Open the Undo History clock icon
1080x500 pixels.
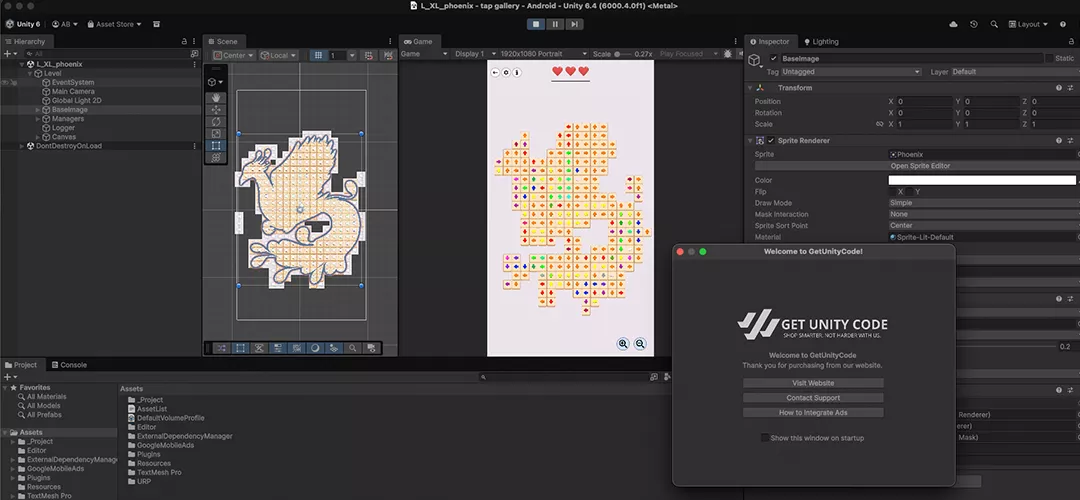974,24
